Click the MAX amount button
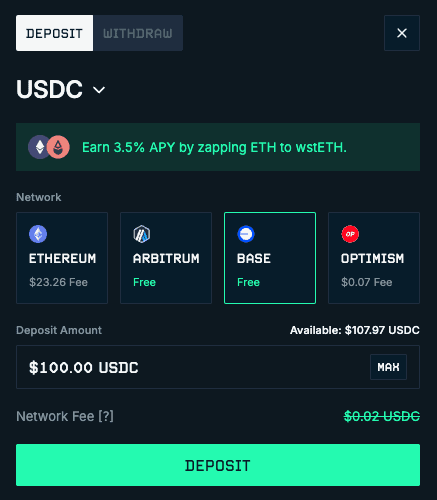437x500 pixels. point(388,367)
